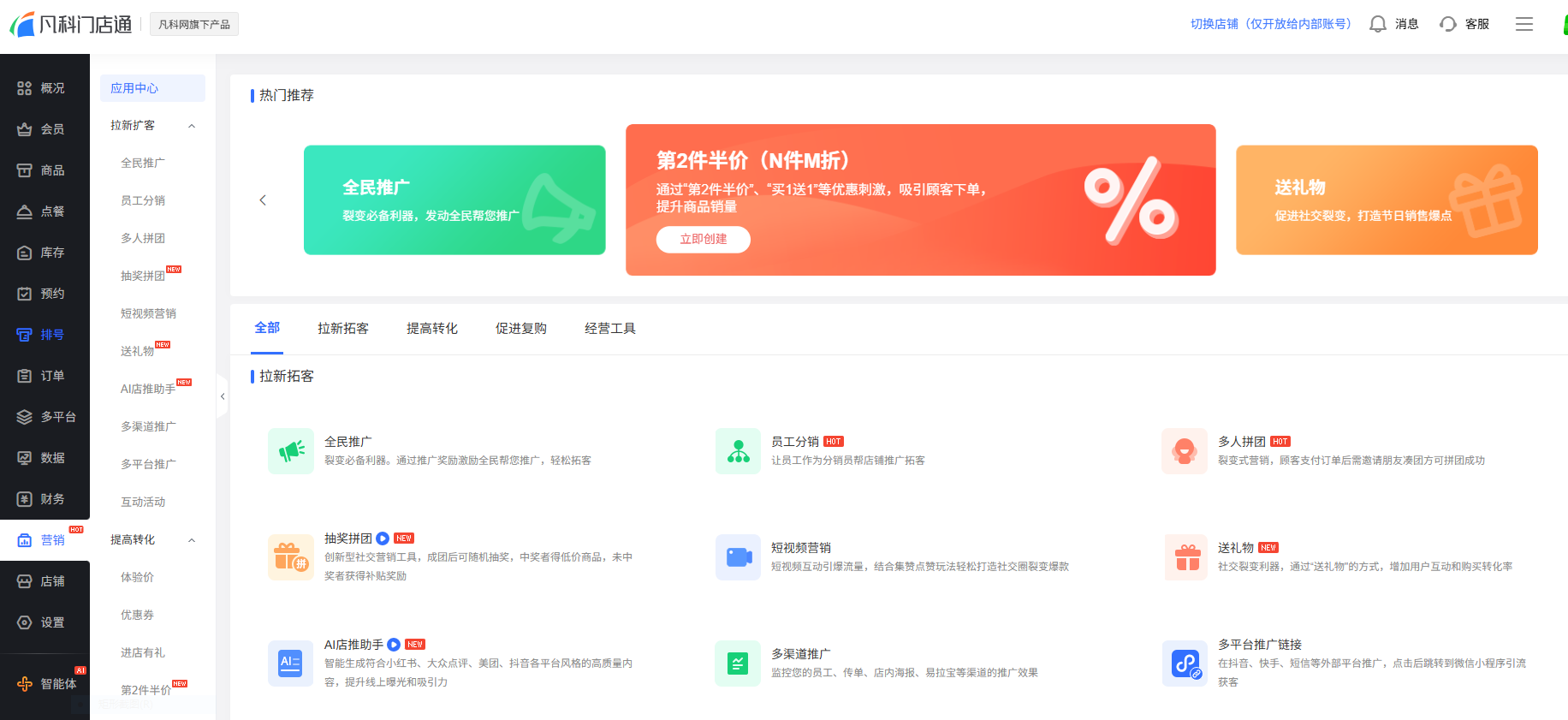Open the 库存 inventory icon
Image resolution: width=1568 pixels, height=720 pixels.
coord(24,253)
